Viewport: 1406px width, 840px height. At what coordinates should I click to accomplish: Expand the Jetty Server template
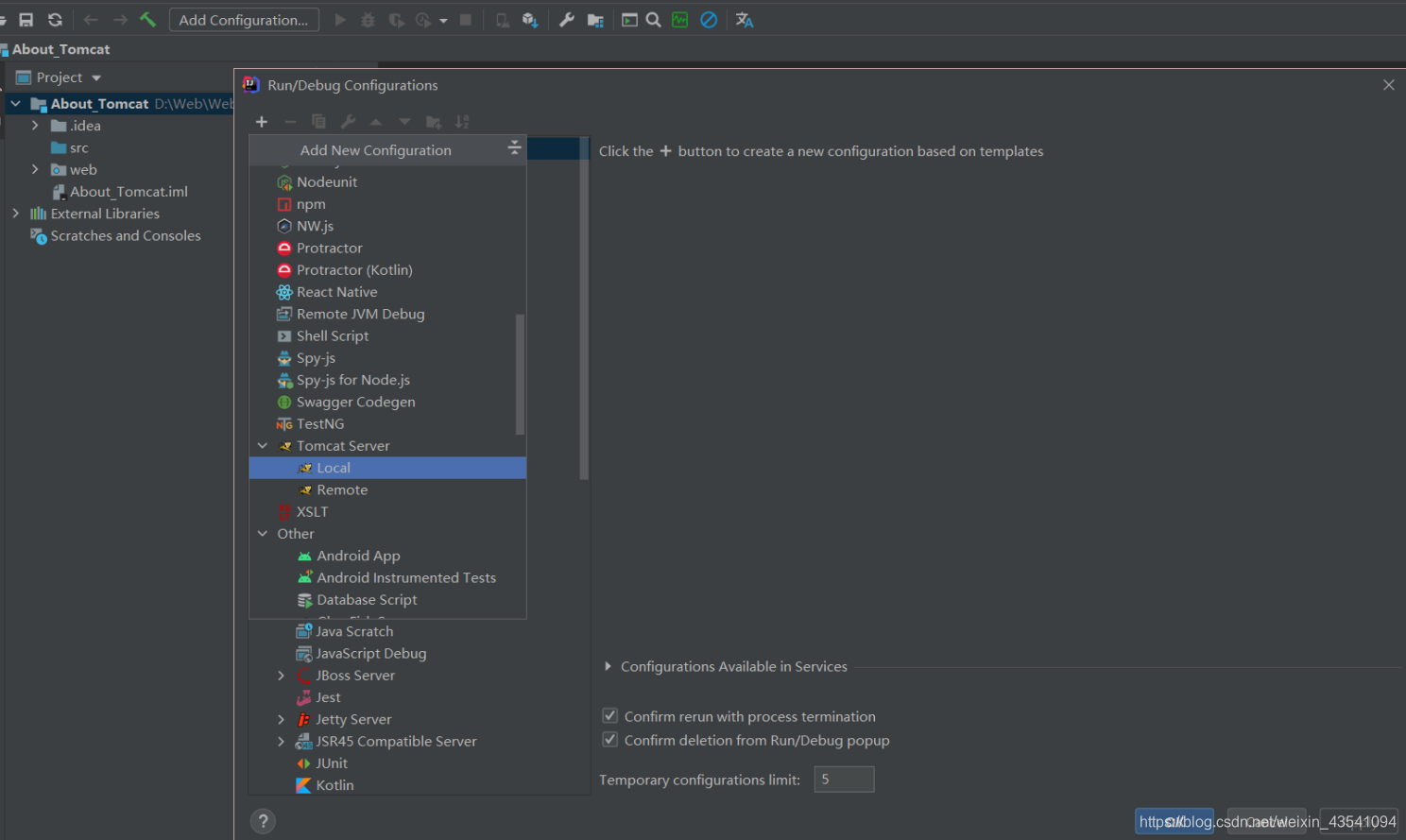click(281, 719)
